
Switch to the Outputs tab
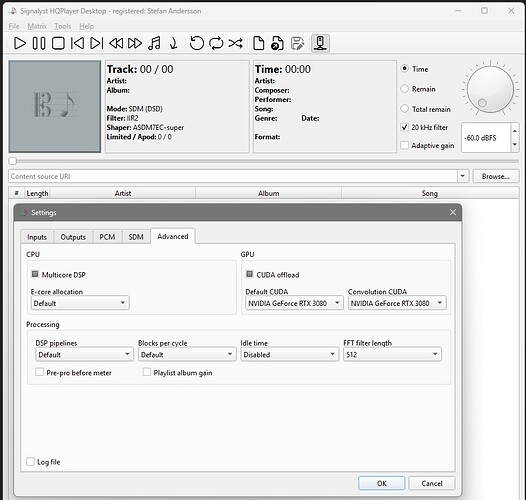tap(73, 237)
